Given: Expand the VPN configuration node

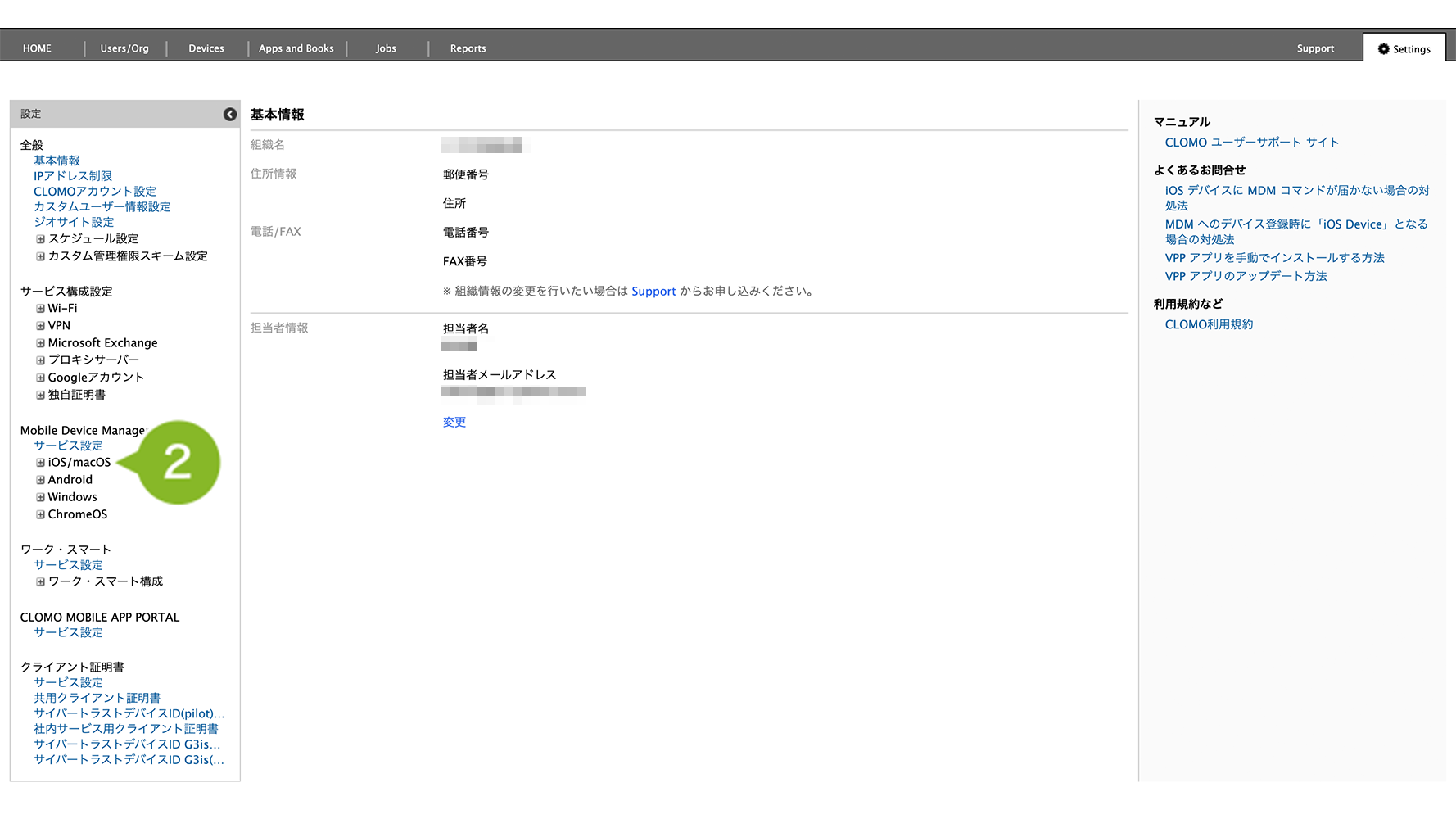Looking at the screenshot, I should (40, 326).
